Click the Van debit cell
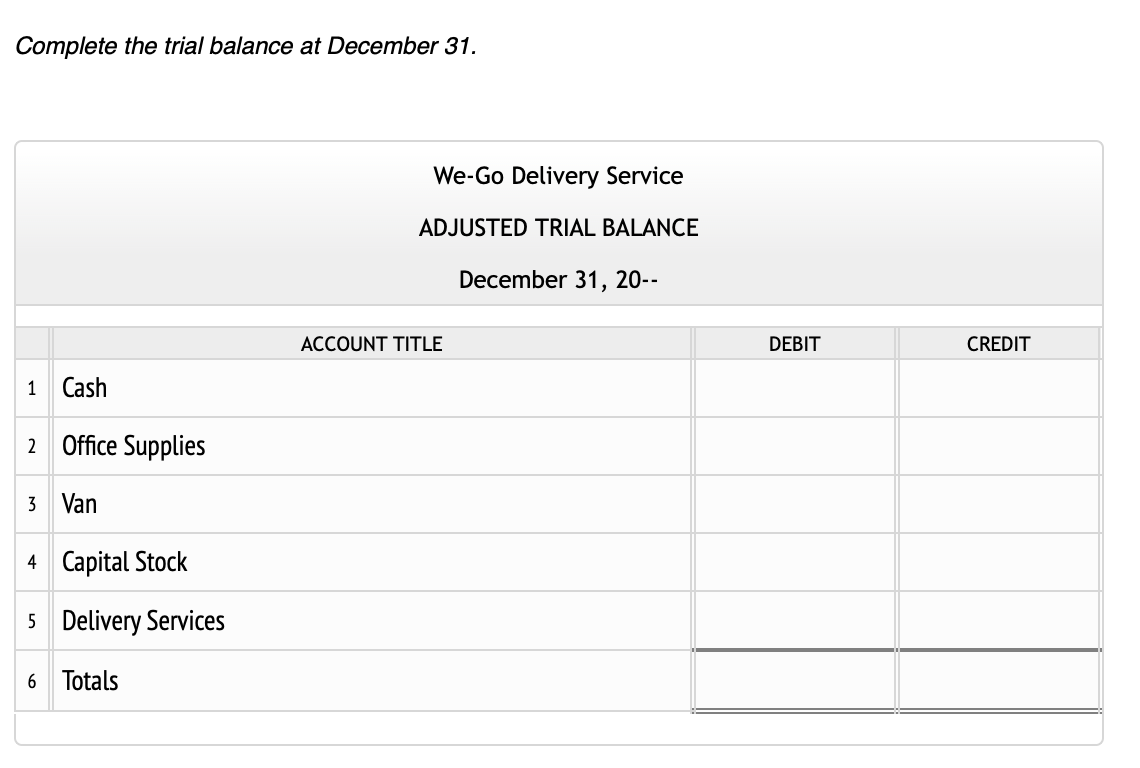 click(794, 504)
